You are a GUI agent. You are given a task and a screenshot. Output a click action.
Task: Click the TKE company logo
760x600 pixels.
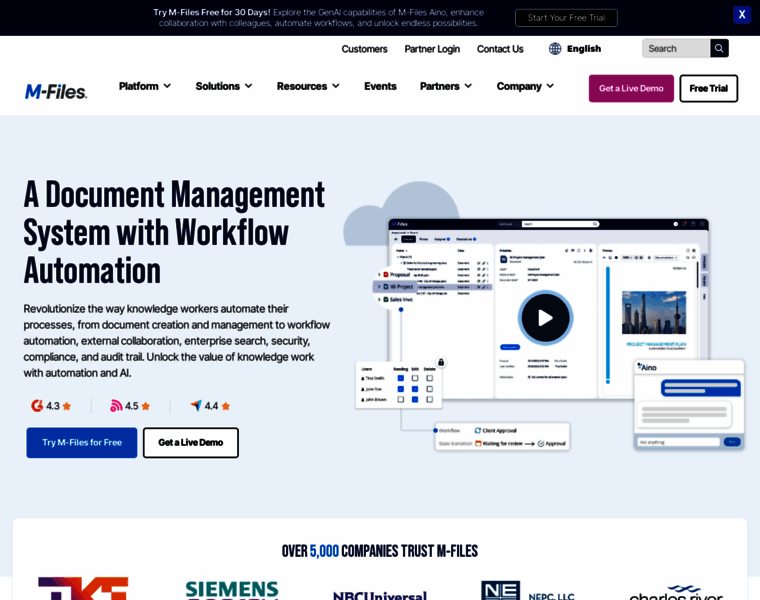(x=83, y=588)
